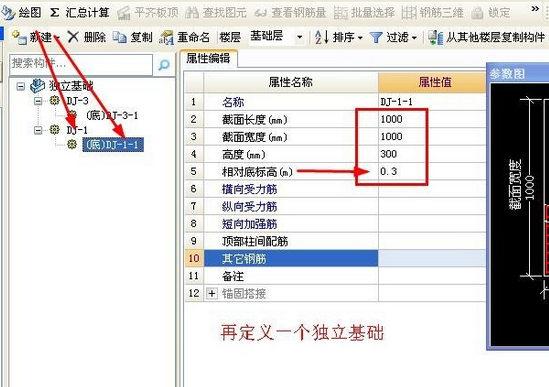Click the 楼层 label in toolbar
Viewport: 549px width, 387px height.
pyautogui.click(x=230, y=37)
